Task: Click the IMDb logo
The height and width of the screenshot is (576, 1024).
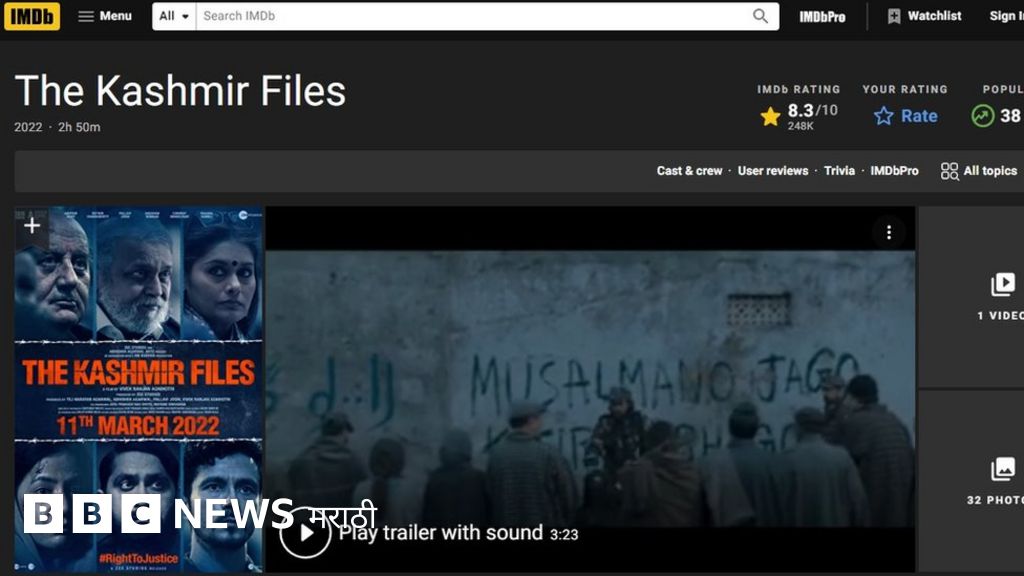Action: [x=32, y=16]
